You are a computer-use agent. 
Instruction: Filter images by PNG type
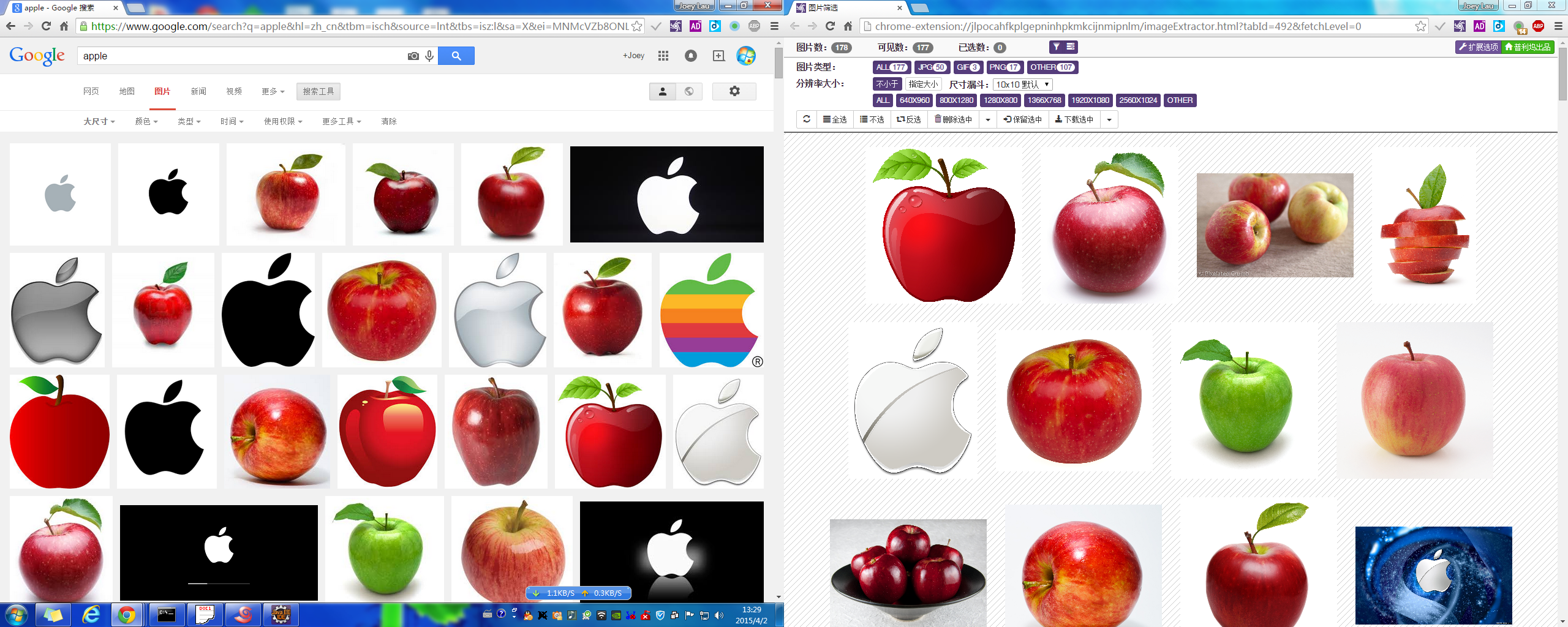(x=1005, y=67)
